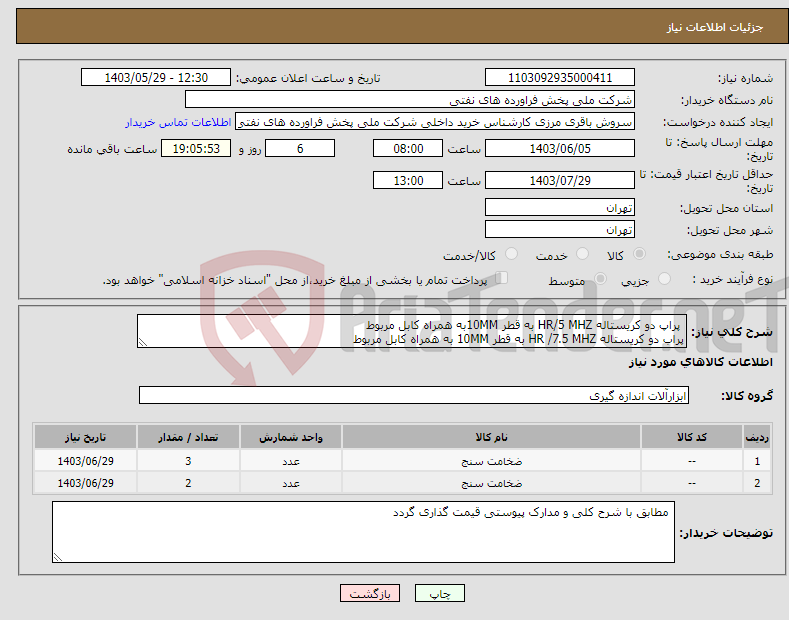Click ضخامت سنج in row 2

pos(492,483)
